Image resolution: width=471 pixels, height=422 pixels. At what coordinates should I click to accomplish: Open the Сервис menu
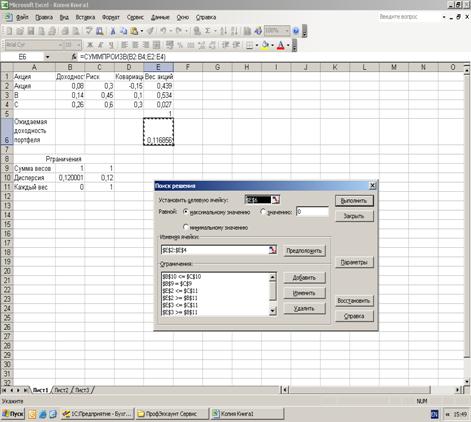pyautogui.click(x=135, y=17)
